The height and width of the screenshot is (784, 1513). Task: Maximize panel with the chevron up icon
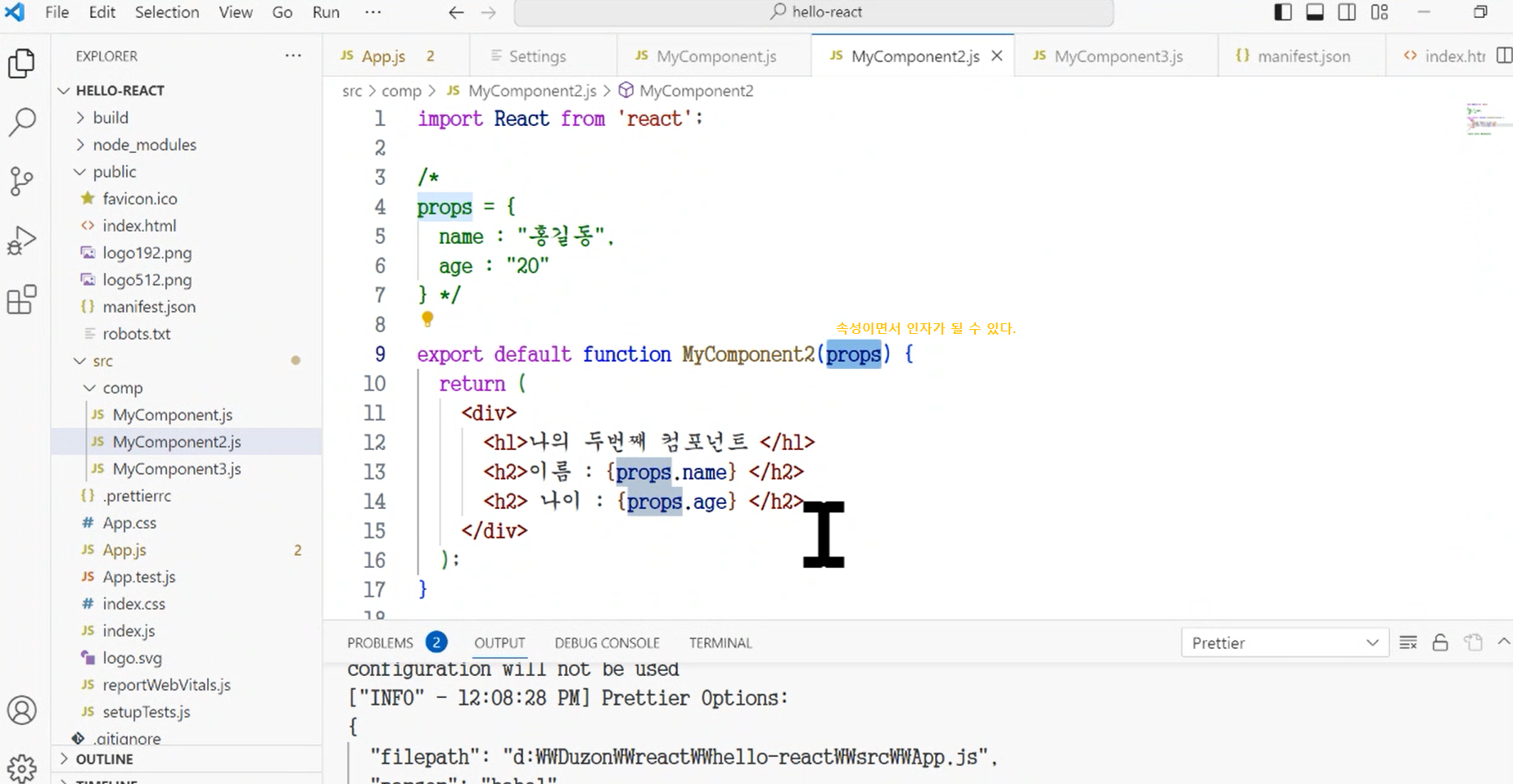(1503, 642)
